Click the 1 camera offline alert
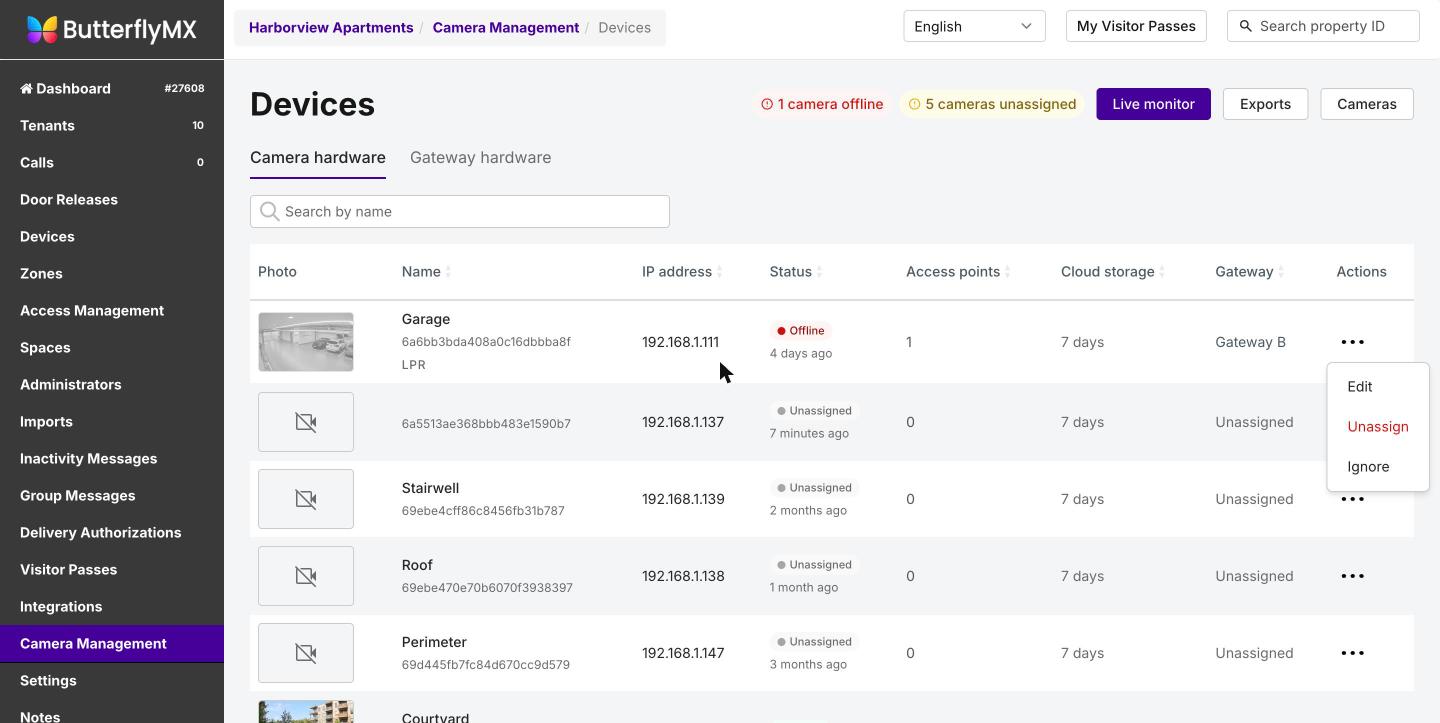Image resolution: width=1440 pixels, height=723 pixels. click(822, 104)
